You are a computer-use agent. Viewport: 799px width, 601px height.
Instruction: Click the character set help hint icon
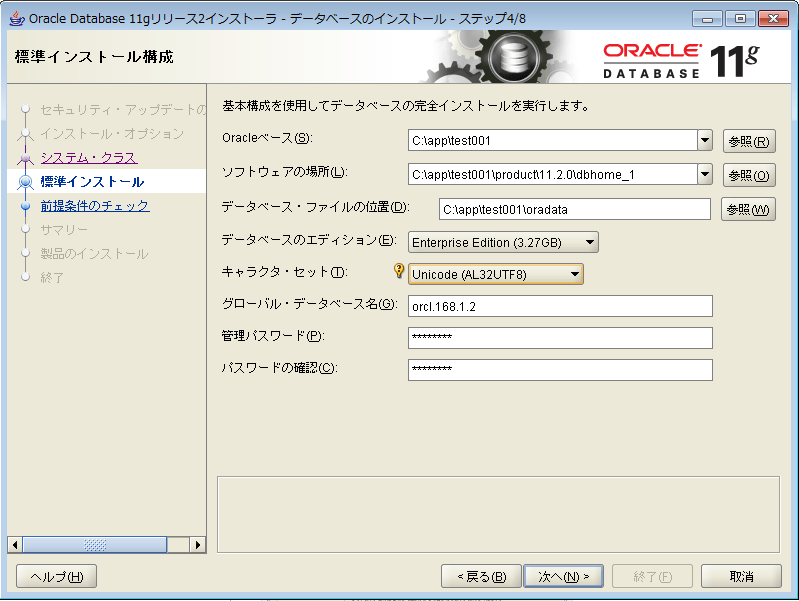pyautogui.click(x=399, y=271)
